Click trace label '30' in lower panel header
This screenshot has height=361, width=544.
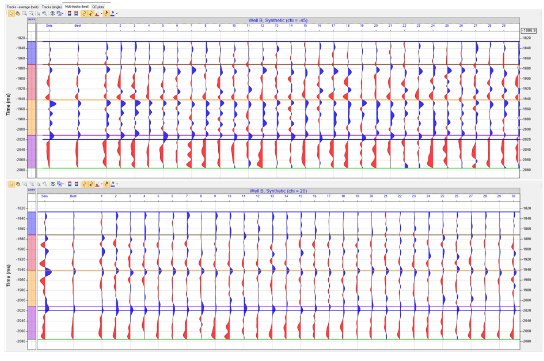pyautogui.click(x=513, y=196)
